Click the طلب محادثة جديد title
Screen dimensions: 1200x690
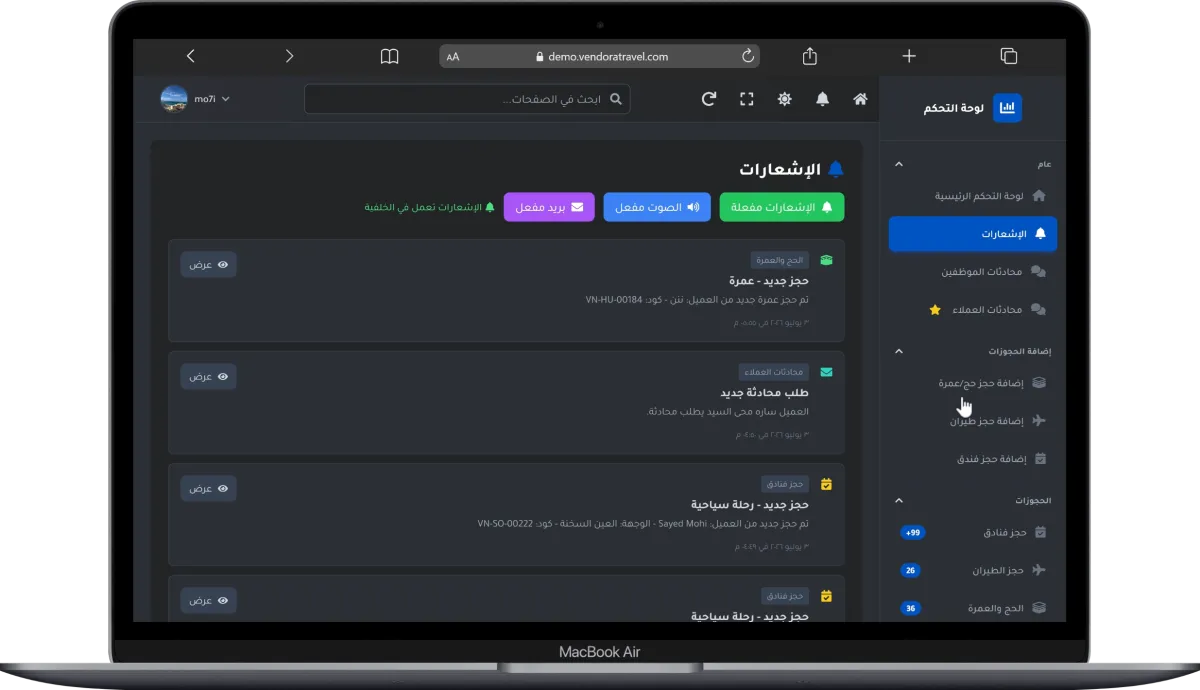click(x=764, y=393)
